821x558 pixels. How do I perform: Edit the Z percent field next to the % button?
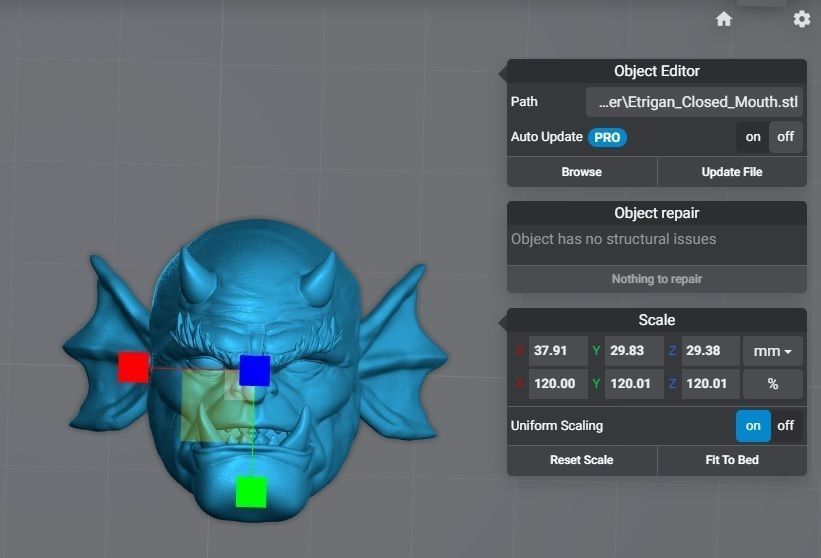[711, 384]
